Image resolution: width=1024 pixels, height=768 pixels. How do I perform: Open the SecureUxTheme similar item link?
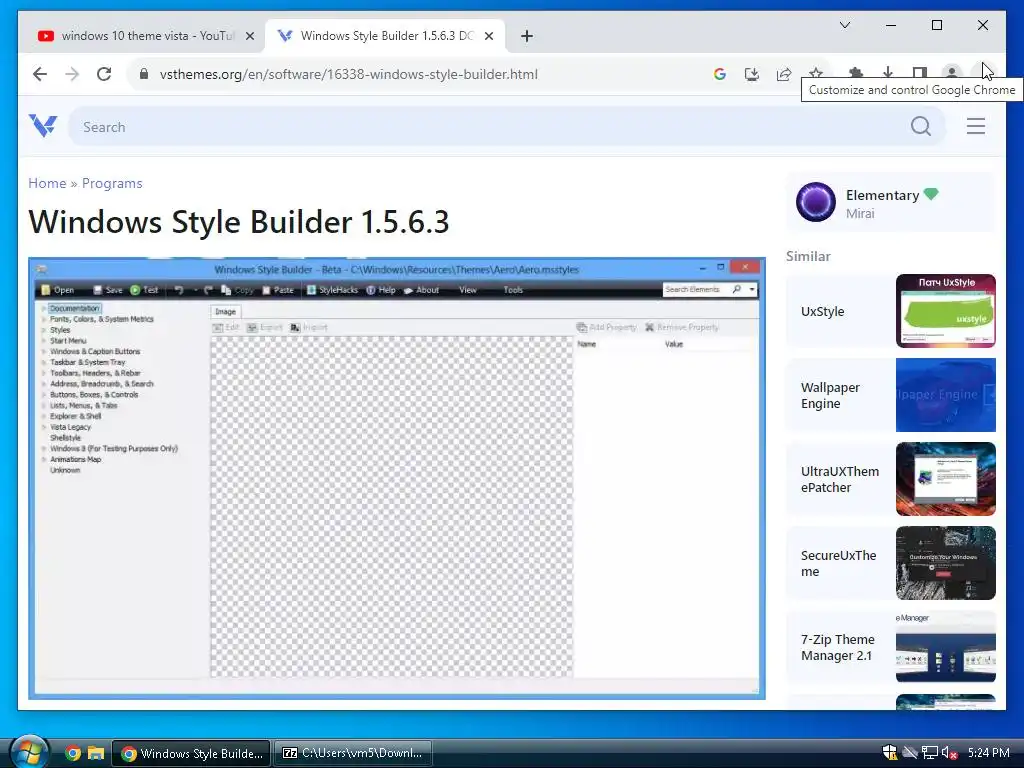[839, 563]
